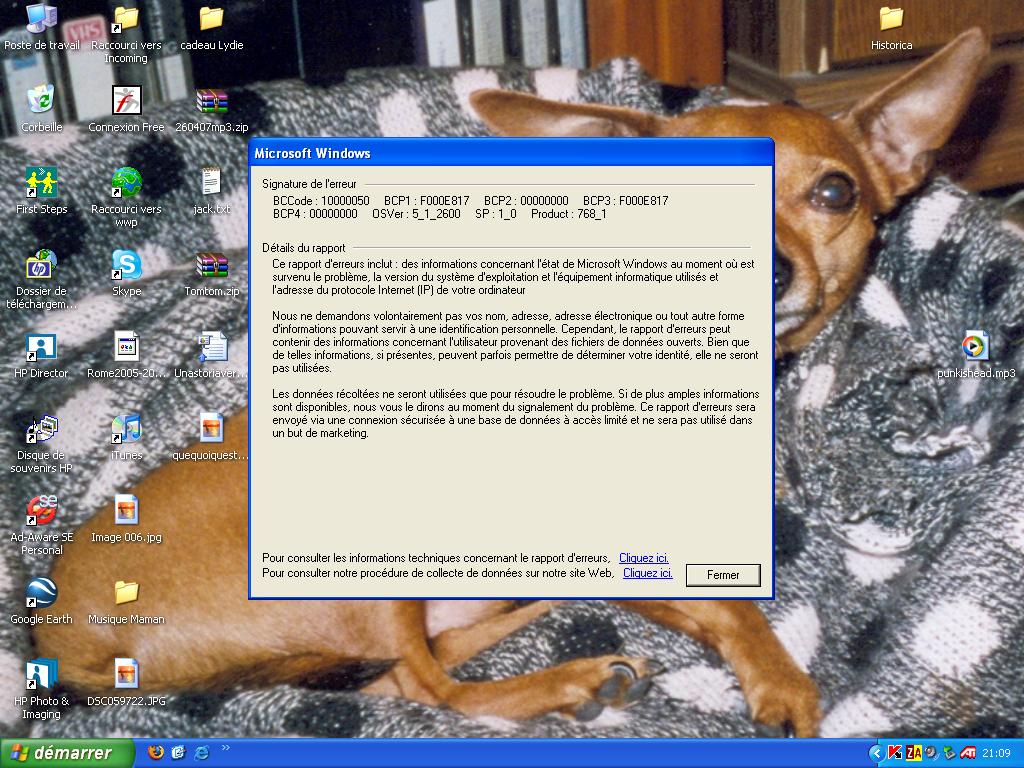Image resolution: width=1024 pixels, height=768 pixels.
Task: Click the Signature de l'erreur heading
Action: pos(309,184)
